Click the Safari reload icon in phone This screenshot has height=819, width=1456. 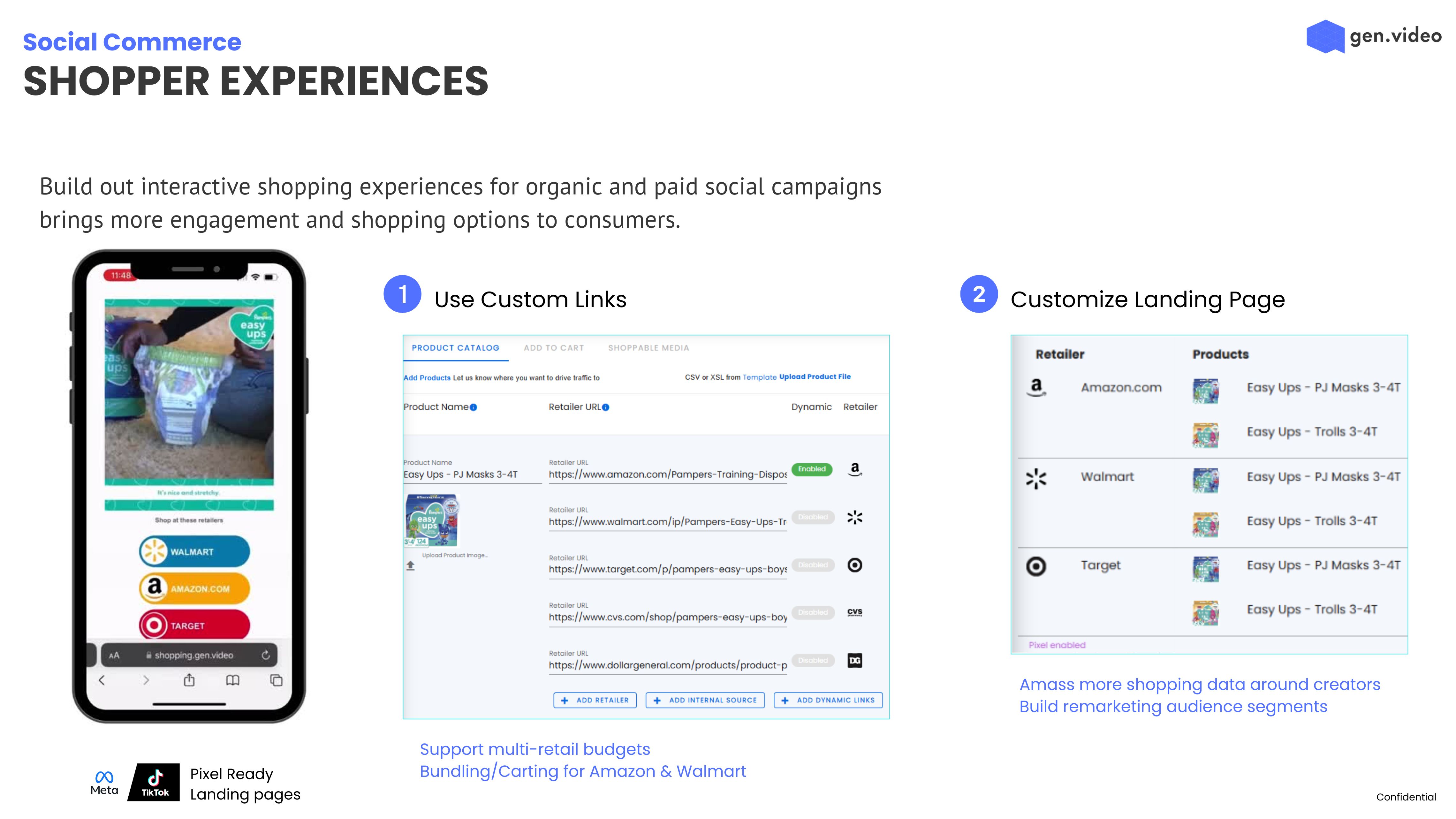point(266,655)
